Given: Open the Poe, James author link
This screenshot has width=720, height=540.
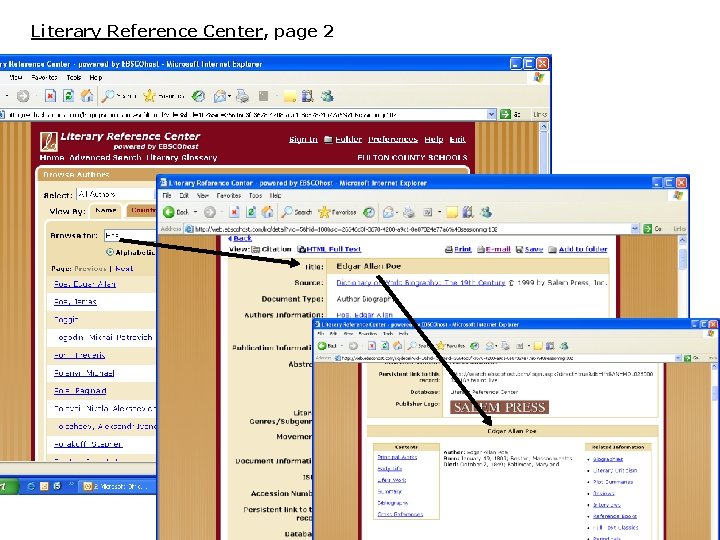Looking at the screenshot, I should [x=75, y=302].
